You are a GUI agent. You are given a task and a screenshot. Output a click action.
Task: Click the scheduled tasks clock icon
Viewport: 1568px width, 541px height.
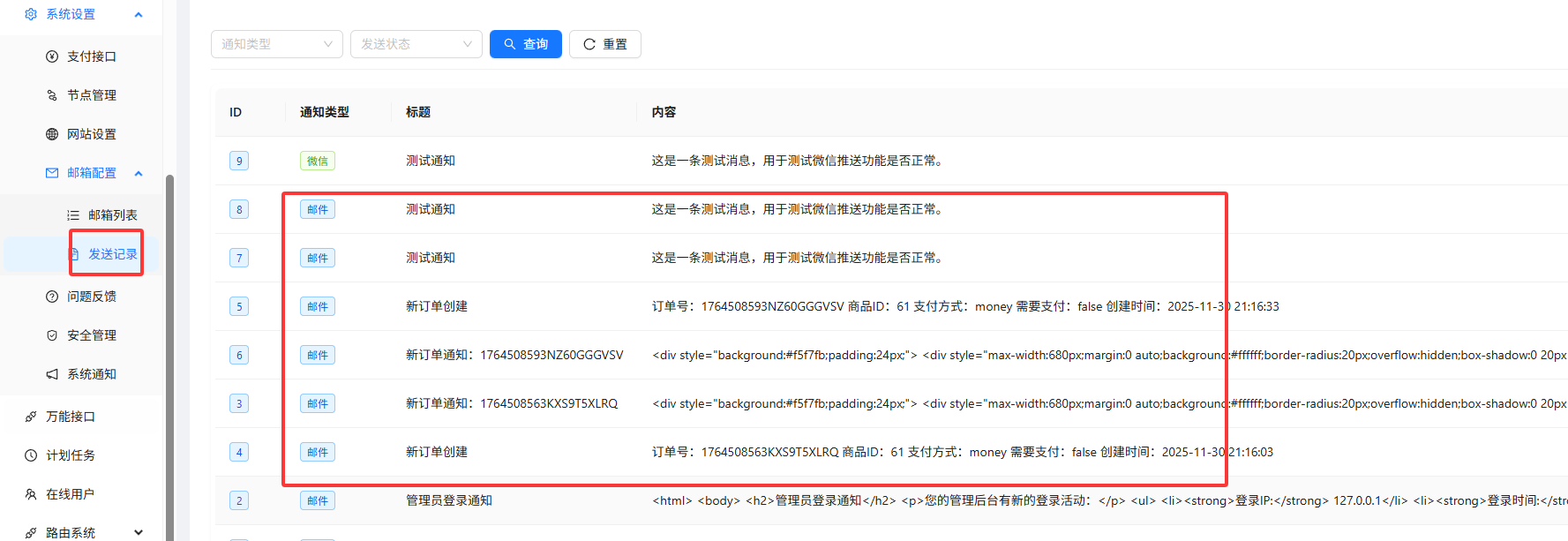coord(31,455)
